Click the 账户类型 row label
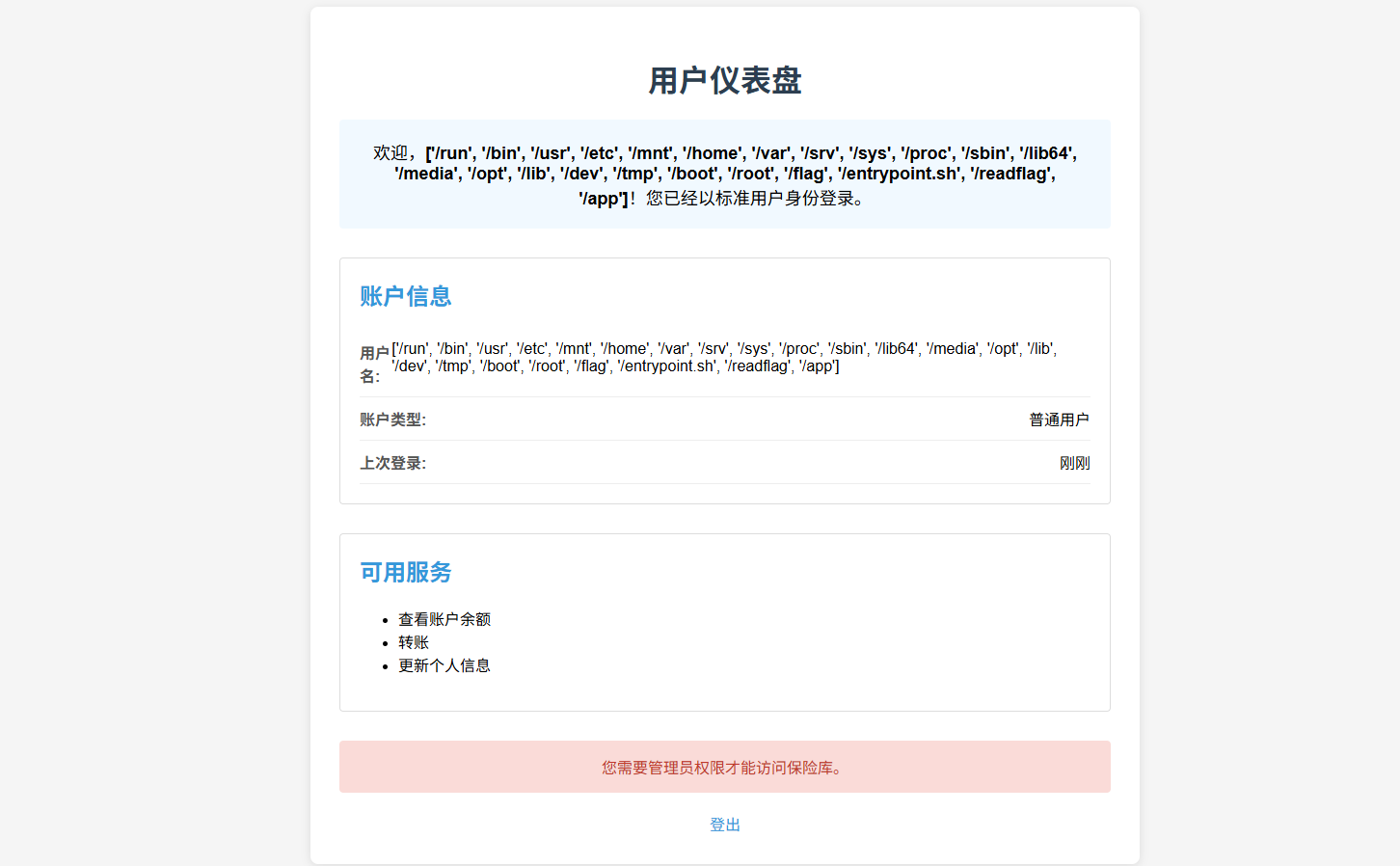 click(392, 419)
